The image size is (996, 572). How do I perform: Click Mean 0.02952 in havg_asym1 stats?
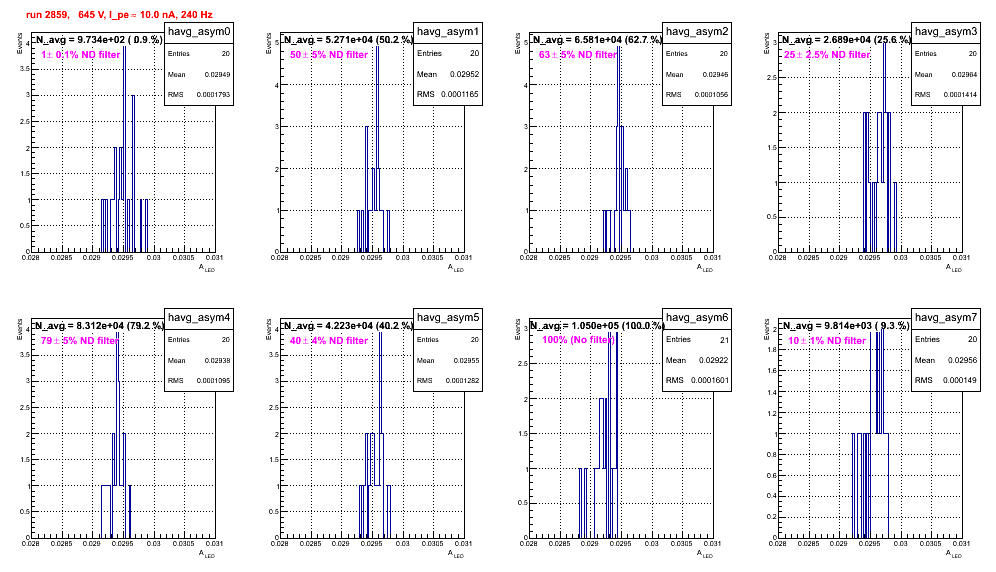tap(448, 74)
